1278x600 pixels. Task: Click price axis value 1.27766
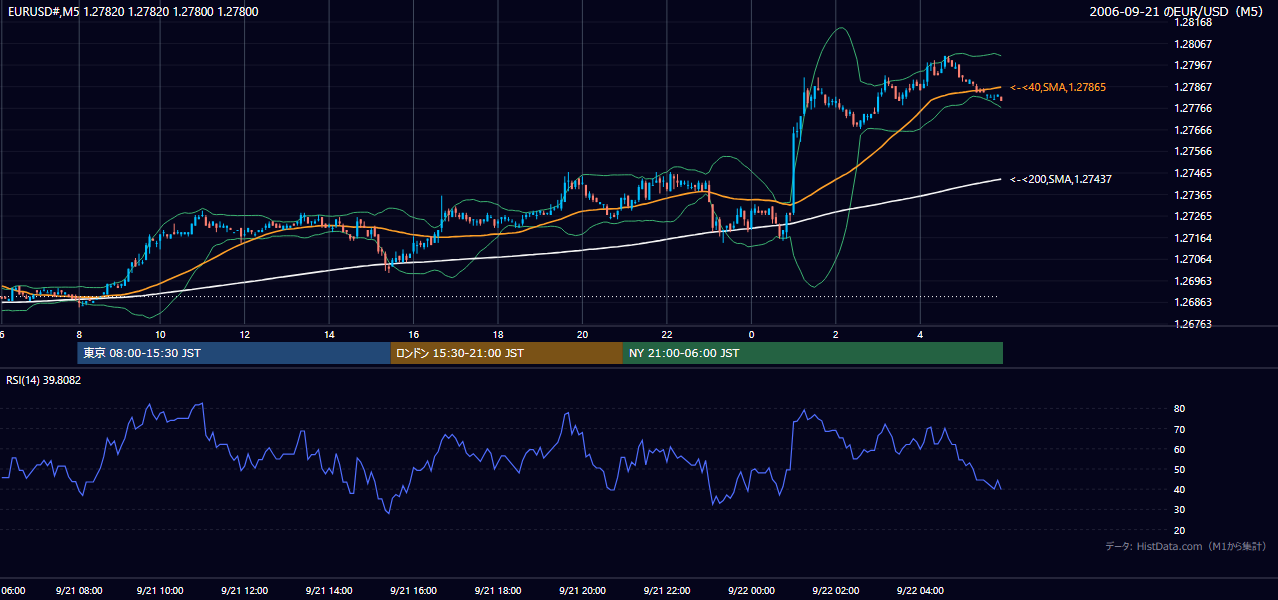click(x=1194, y=109)
